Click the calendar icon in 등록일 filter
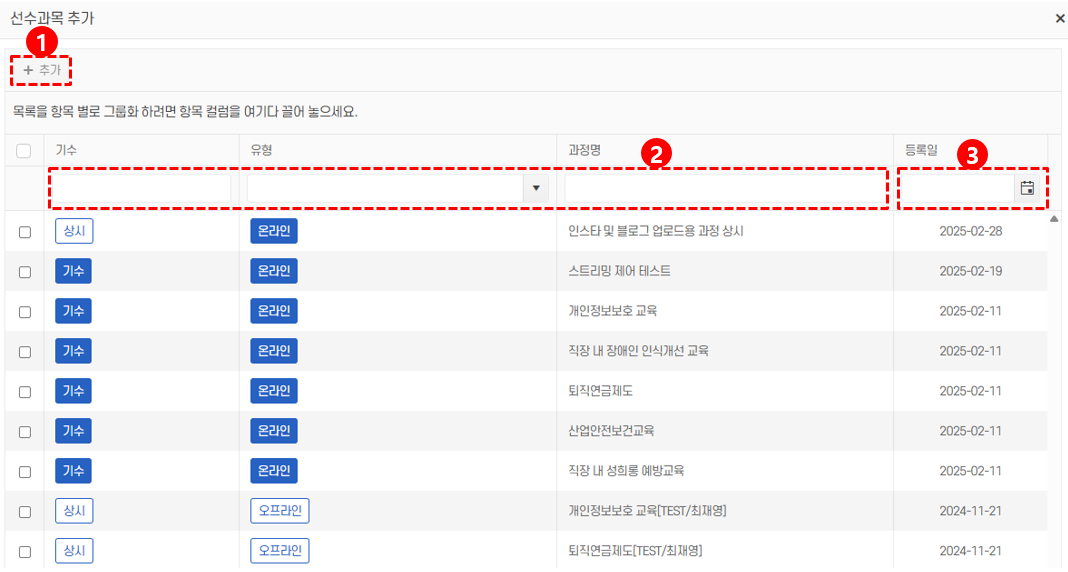 tap(1027, 188)
